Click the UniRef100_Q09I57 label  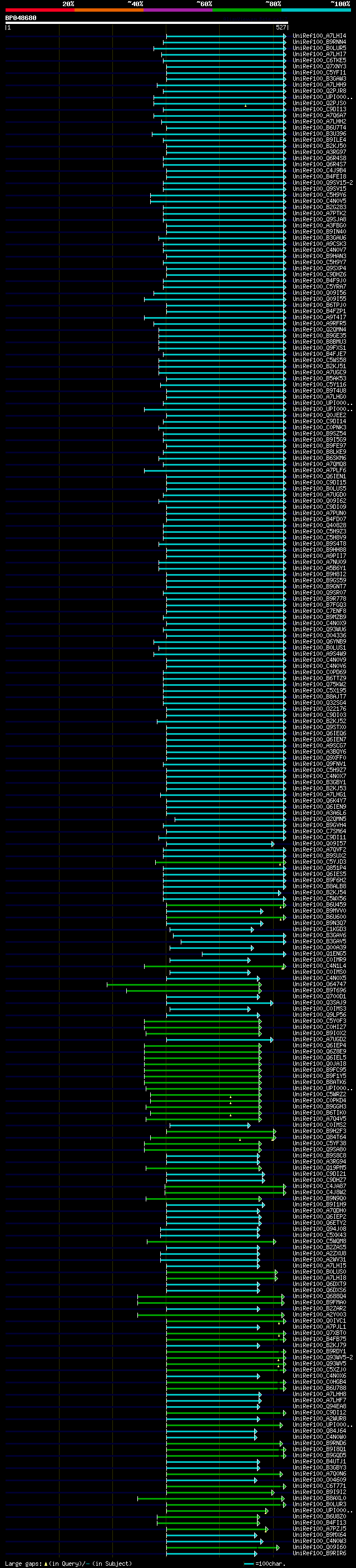(x=319, y=844)
